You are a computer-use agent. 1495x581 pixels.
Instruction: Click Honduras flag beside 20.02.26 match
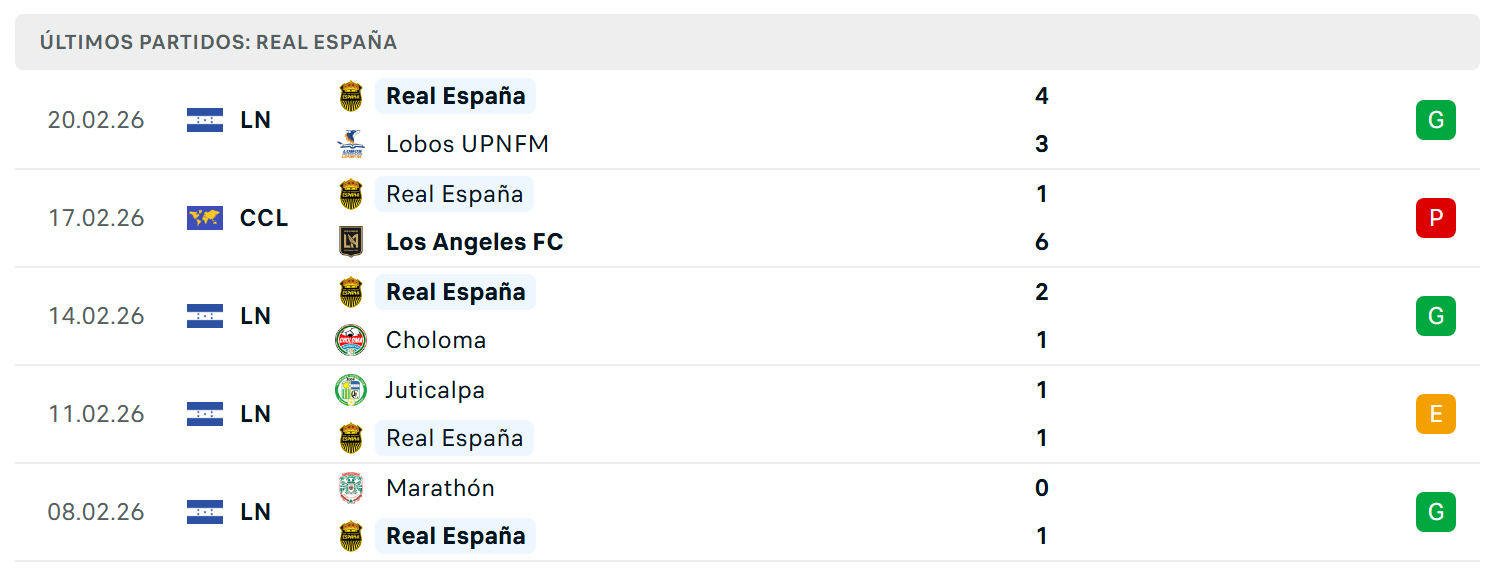[x=205, y=120]
